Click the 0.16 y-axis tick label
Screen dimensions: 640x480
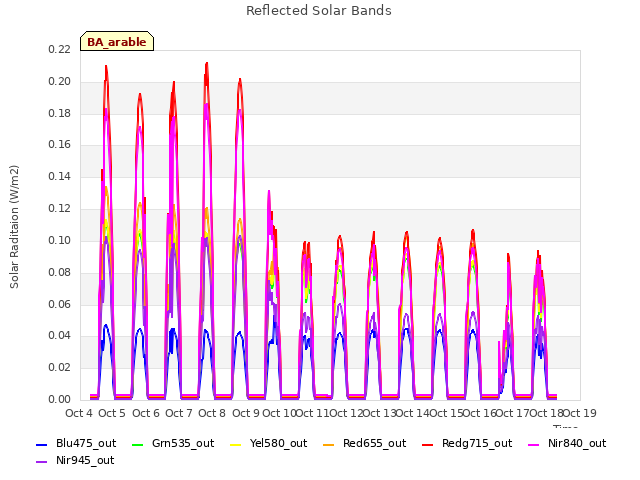coord(59,144)
